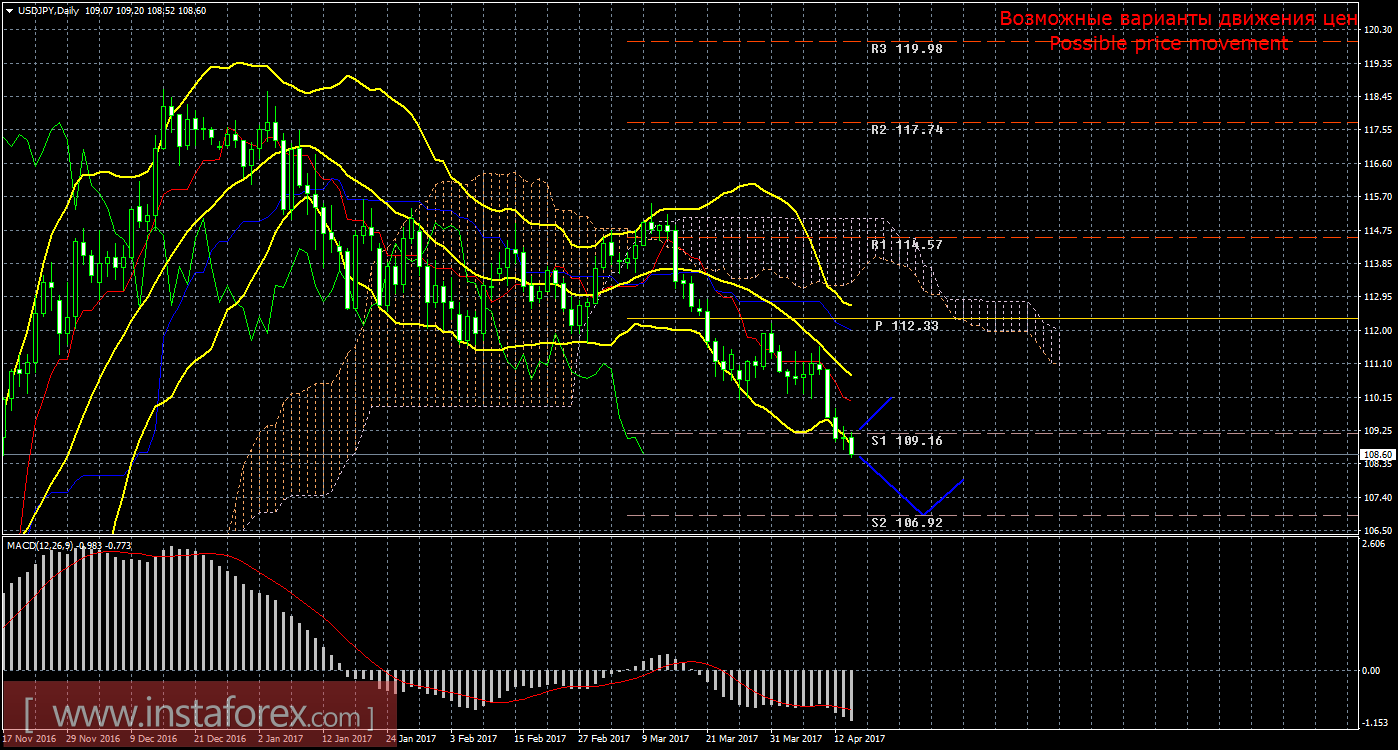Select the P 112.33 pivot label
This screenshot has height=750, width=1398.
coord(906,325)
